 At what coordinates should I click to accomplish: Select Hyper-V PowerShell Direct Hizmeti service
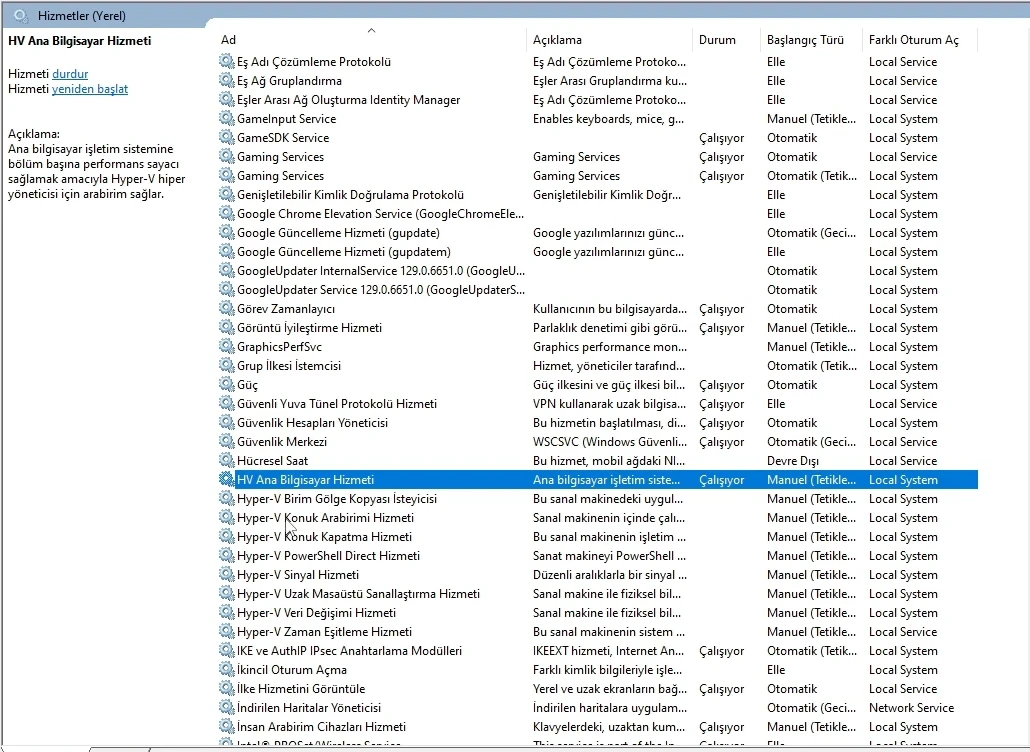[x=328, y=556]
